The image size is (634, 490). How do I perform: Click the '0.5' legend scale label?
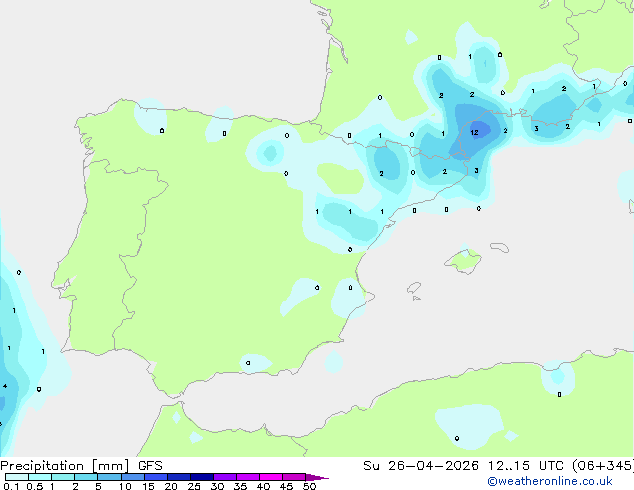(x=35, y=486)
